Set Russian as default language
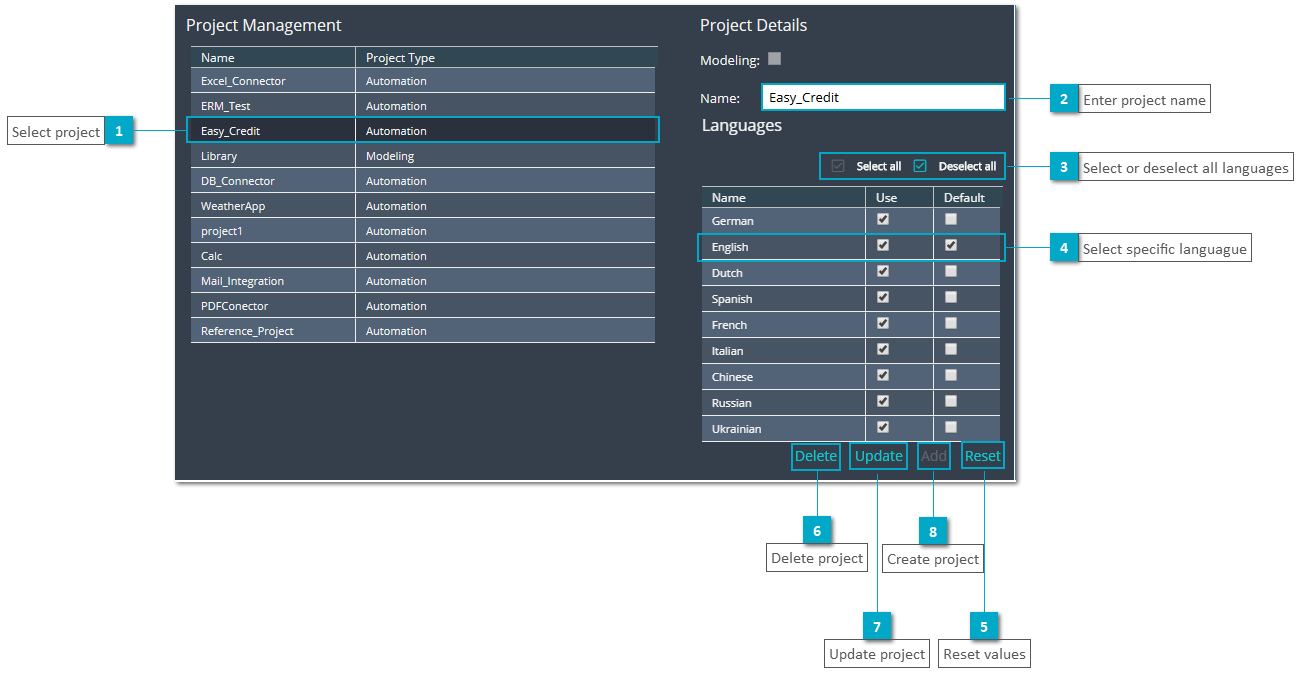Image resolution: width=1305 pixels, height=680 pixels. [x=951, y=401]
